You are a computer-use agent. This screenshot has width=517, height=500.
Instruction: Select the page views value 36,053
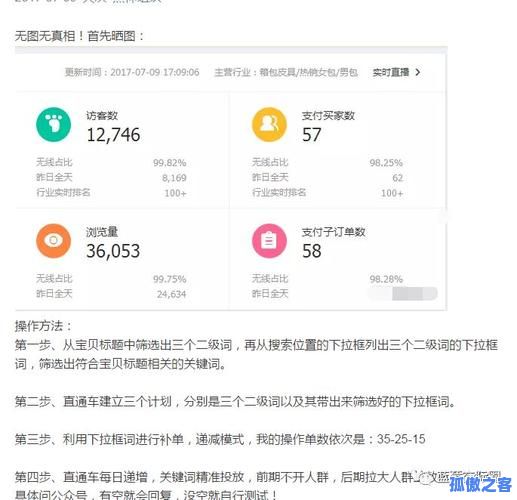113,251
